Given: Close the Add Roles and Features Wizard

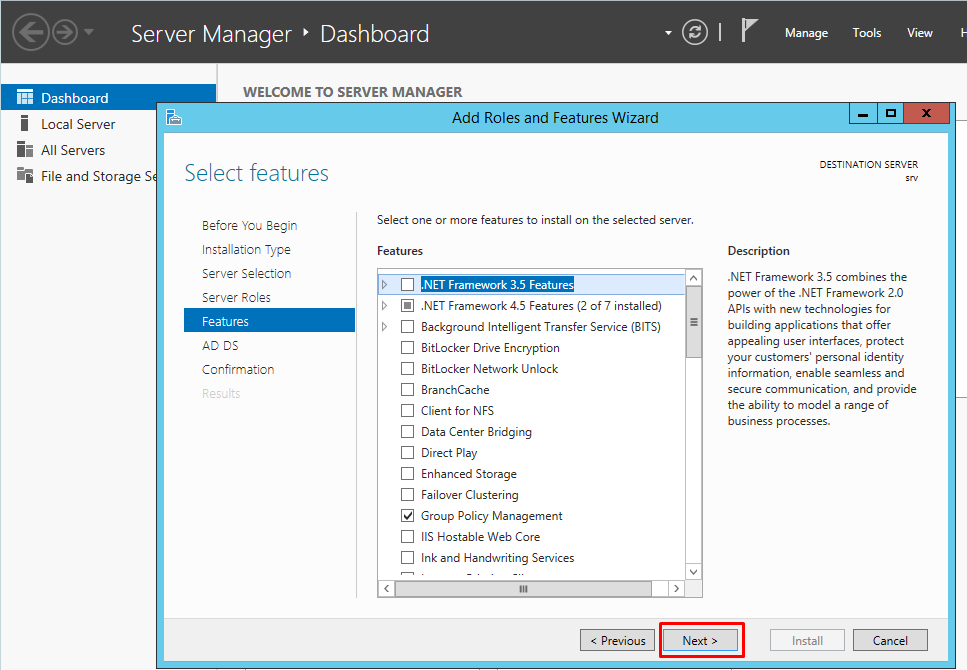Looking at the screenshot, I should pos(926,114).
